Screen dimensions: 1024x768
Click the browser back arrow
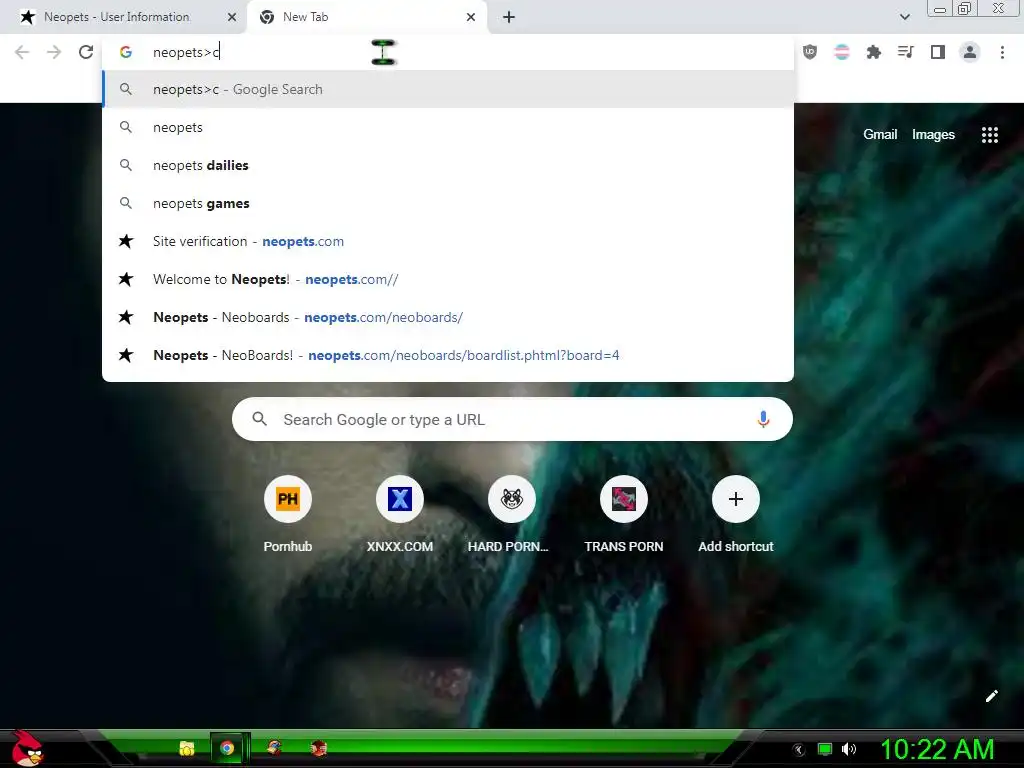(22, 52)
